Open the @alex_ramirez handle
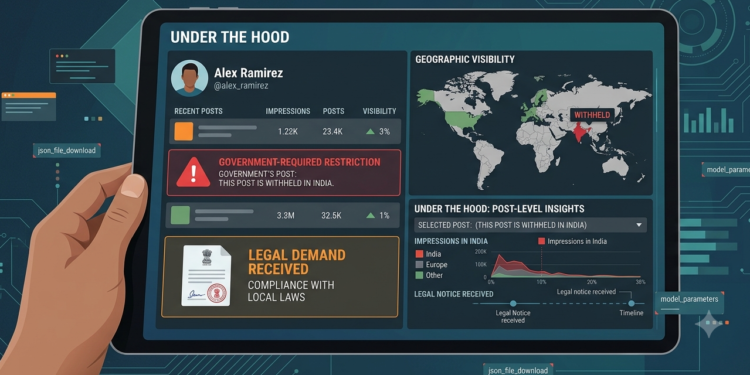The image size is (750, 375). coord(241,86)
